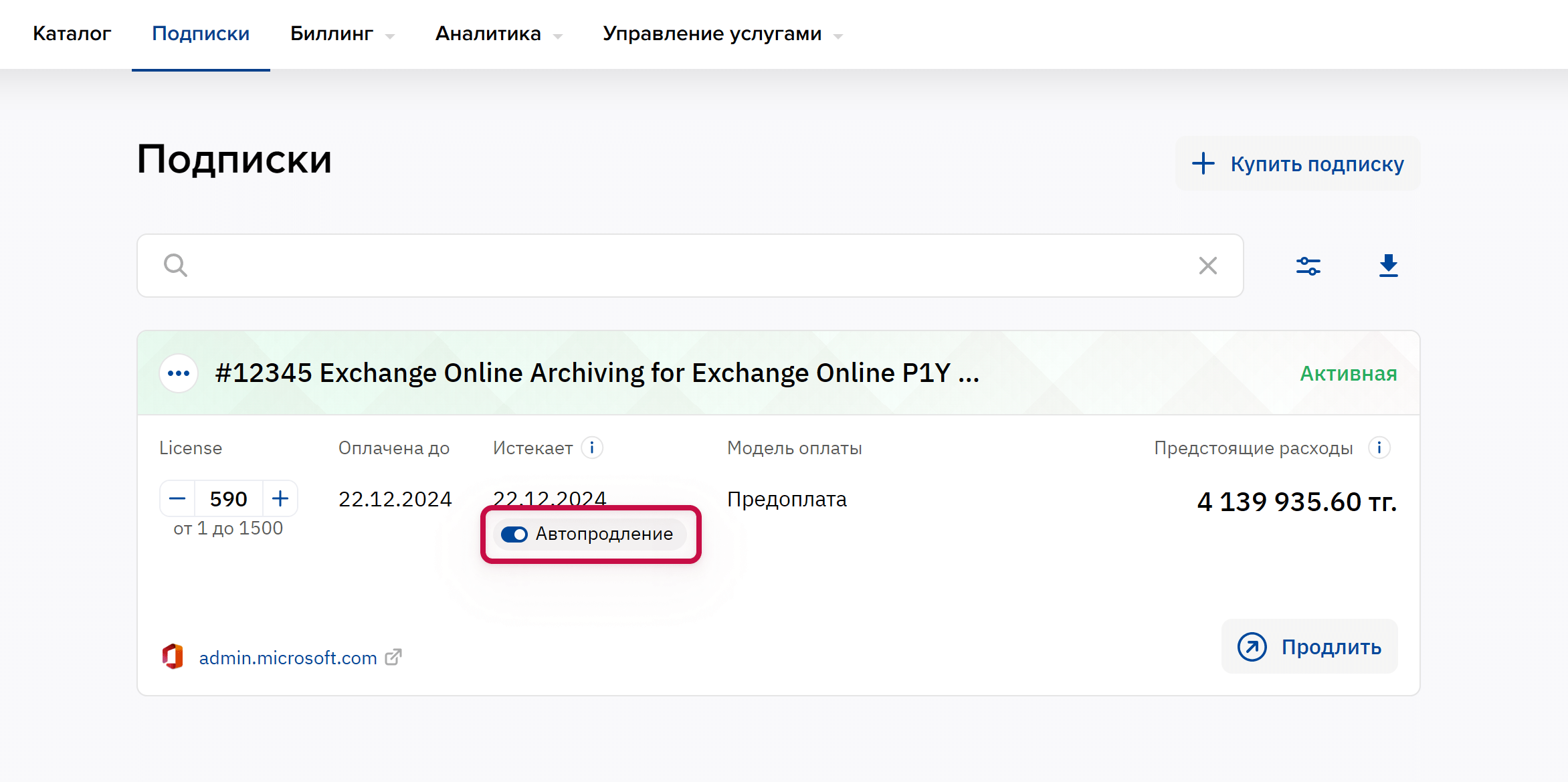Click info icon next to Предстоящие расходы
This screenshot has height=782, width=1568.
coord(1379,448)
